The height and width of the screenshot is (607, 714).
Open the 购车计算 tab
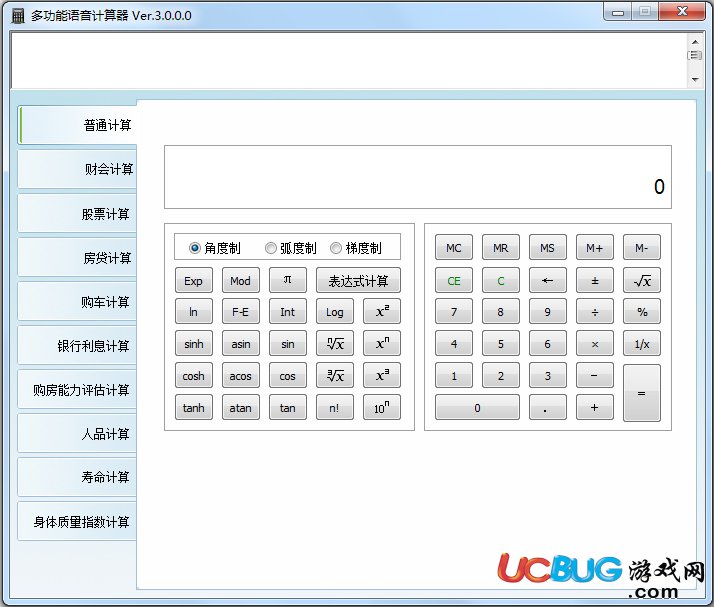77,302
